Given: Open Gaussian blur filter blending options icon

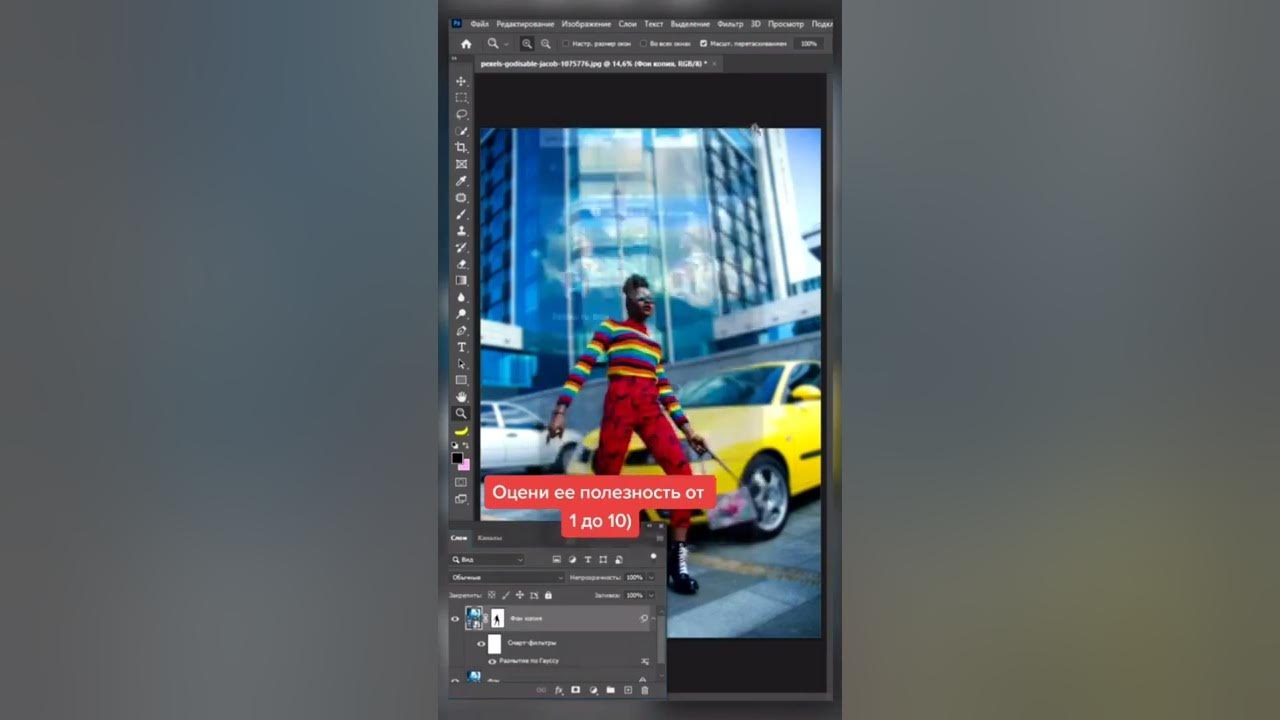Looking at the screenshot, I should [x=645, y=661].
